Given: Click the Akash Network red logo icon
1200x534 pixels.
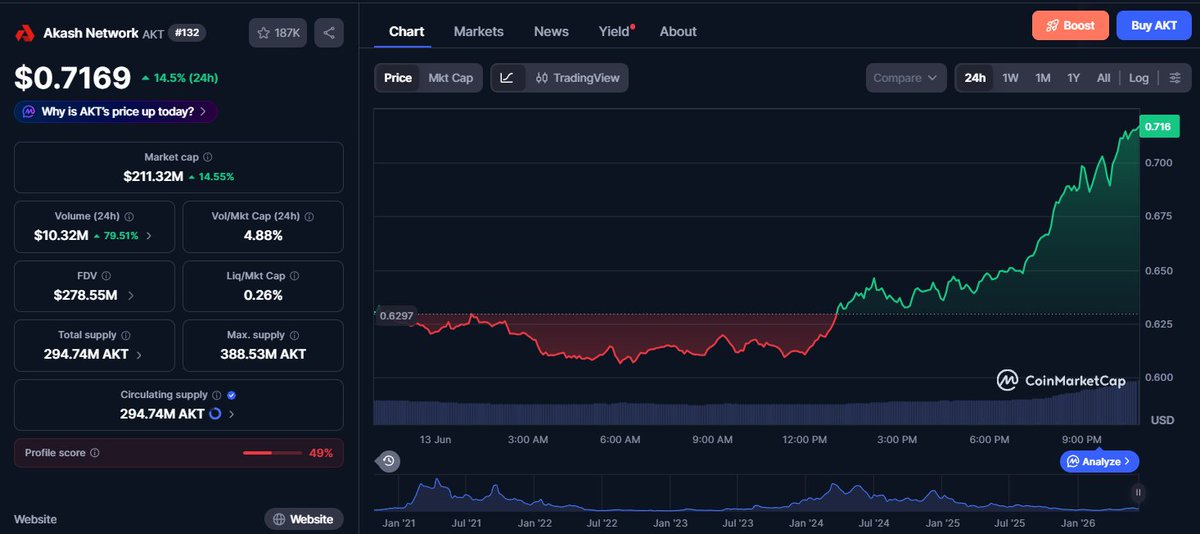Looking at the screenshot, I should tap(25, 33).
